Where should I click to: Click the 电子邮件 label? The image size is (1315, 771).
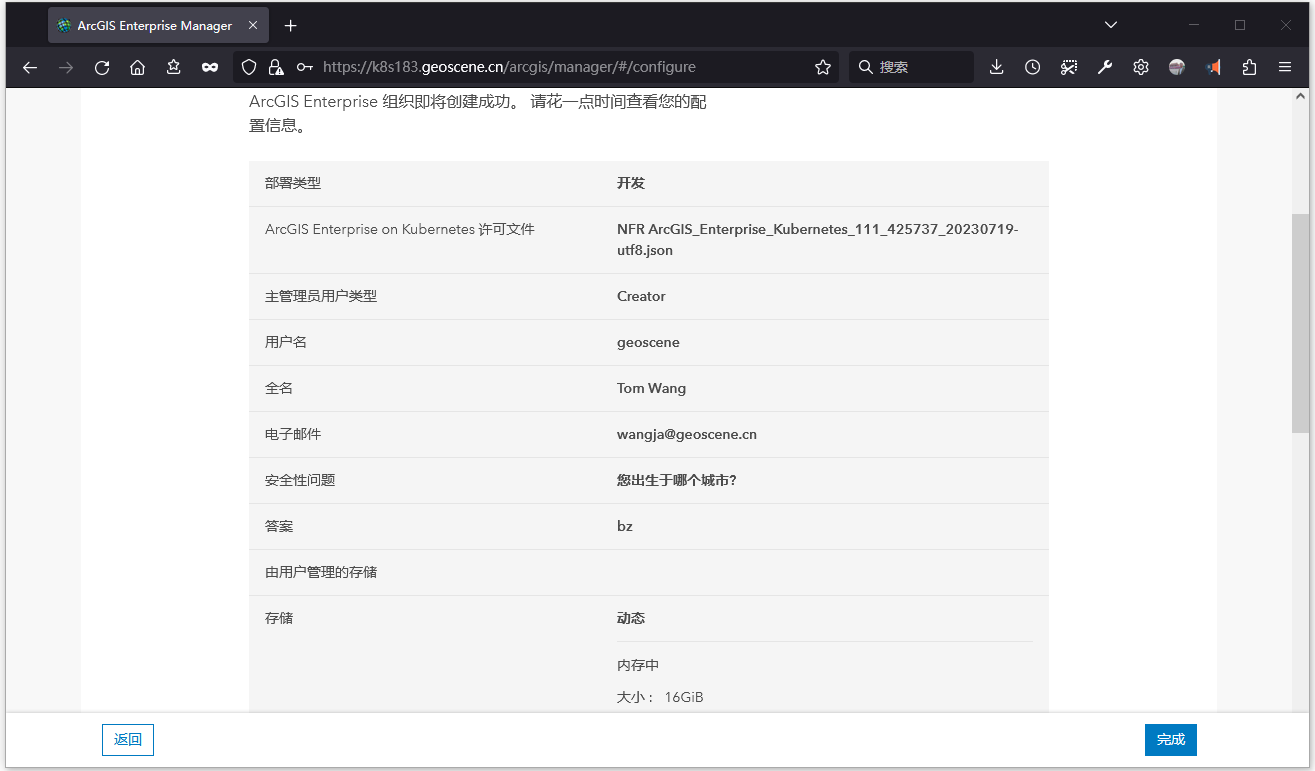pyautogui.click(x=293, y=434)
